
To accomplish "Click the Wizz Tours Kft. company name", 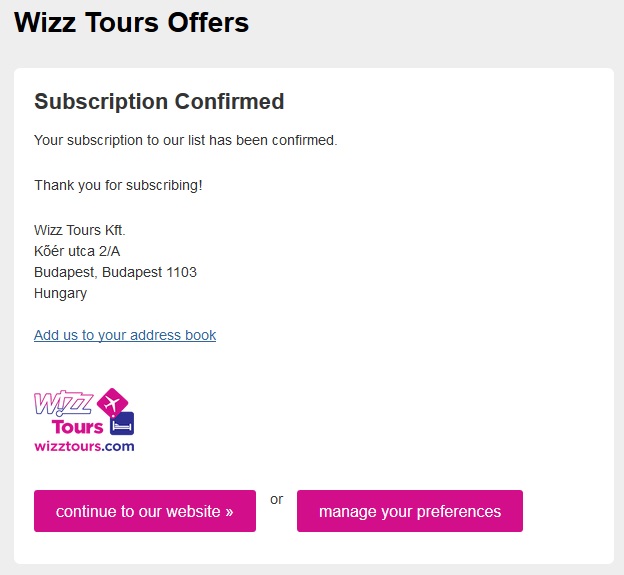I will (x=80, y=230).
